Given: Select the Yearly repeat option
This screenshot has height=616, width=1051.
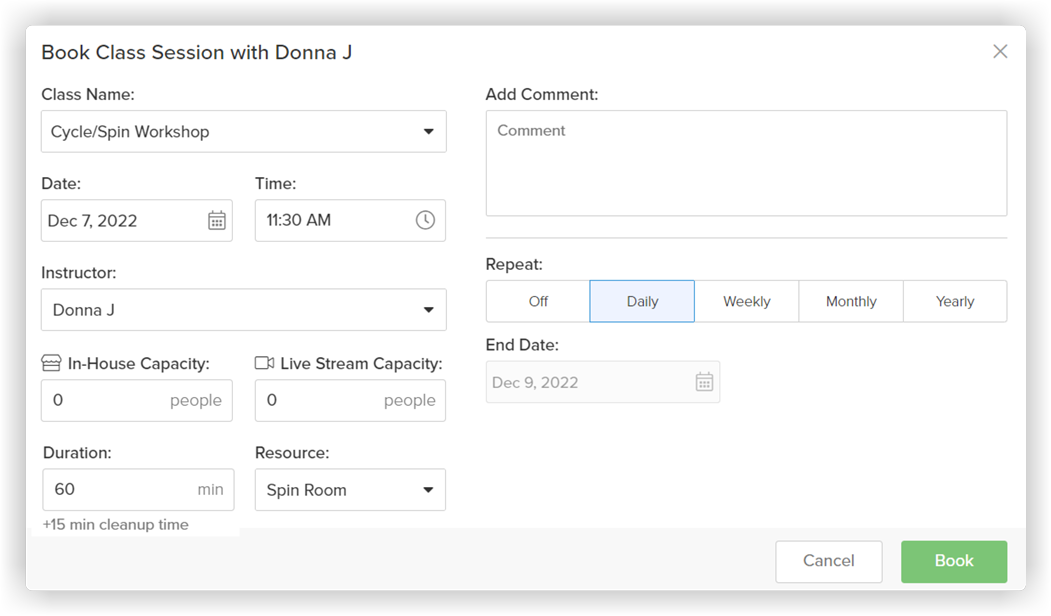Looking at the screenshot, I should tap(955, 302).
